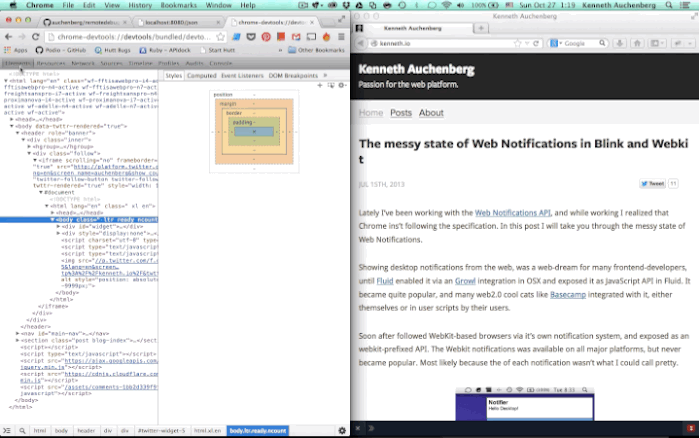The height and width of the screenshot is (438, 700).
Task: Open the Firefox downloads button
Action: (620, 43)
